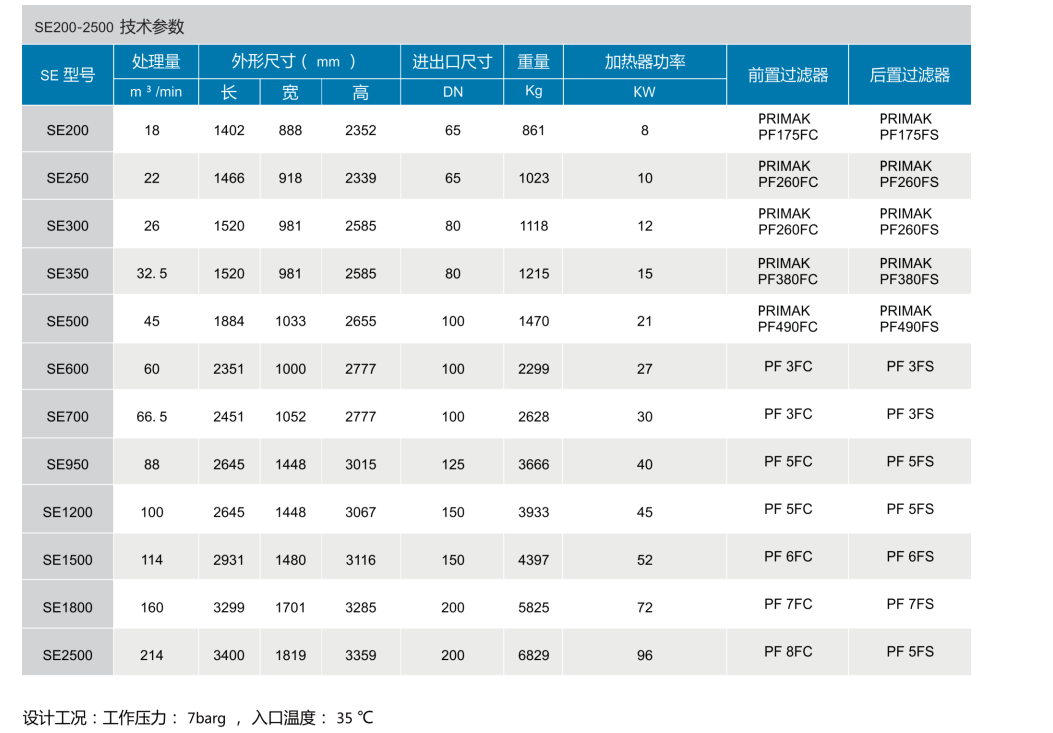This screenshot has width=1053, height=733.
Task: Select the SE200 model row label
Action: coord(66,129)
